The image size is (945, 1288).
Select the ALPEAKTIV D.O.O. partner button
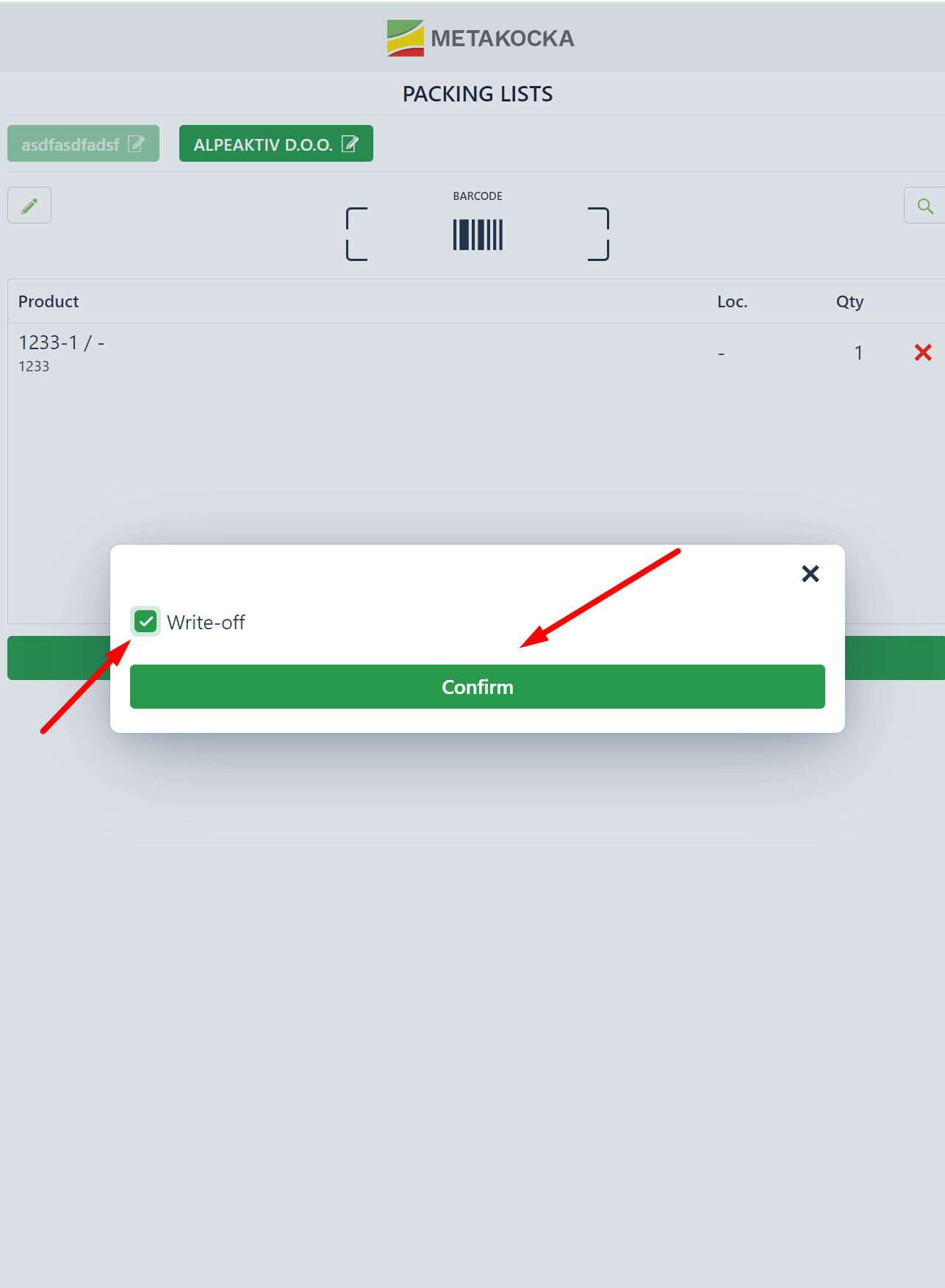pos(276,143)
